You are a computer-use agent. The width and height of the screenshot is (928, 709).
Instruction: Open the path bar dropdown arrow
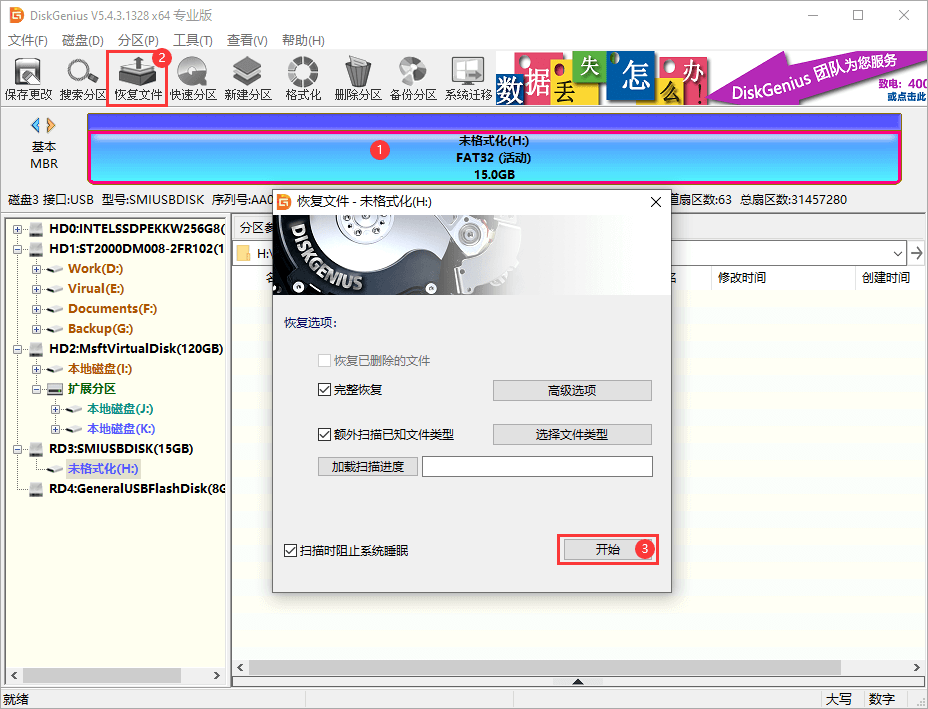tap(898, 254)
